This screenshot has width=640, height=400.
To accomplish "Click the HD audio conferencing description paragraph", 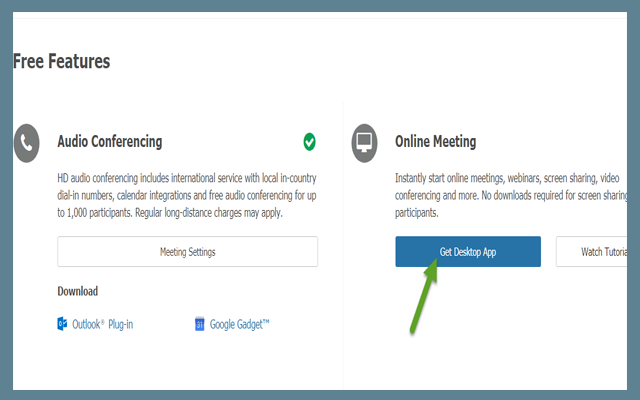I will click(x=187, y=195).
